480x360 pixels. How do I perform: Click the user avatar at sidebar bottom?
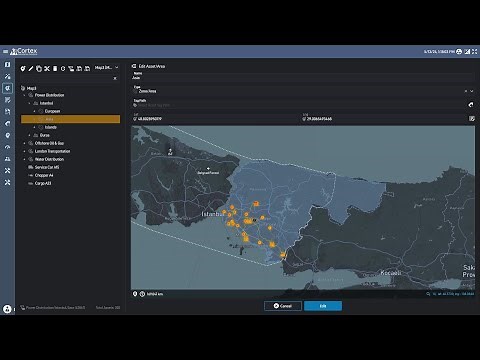[7, 309]
